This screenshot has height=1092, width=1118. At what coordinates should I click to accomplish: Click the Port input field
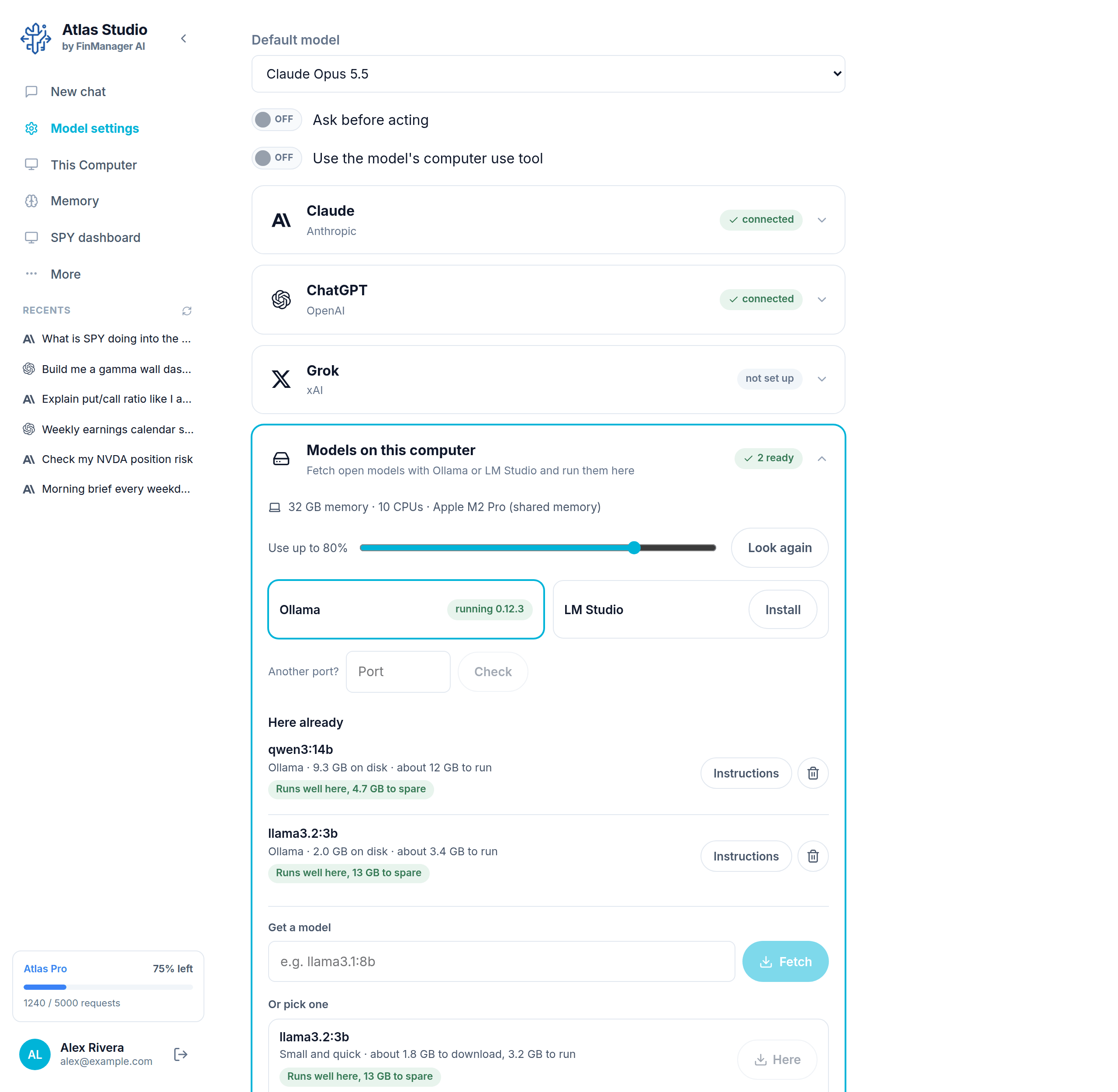point(398,672)
